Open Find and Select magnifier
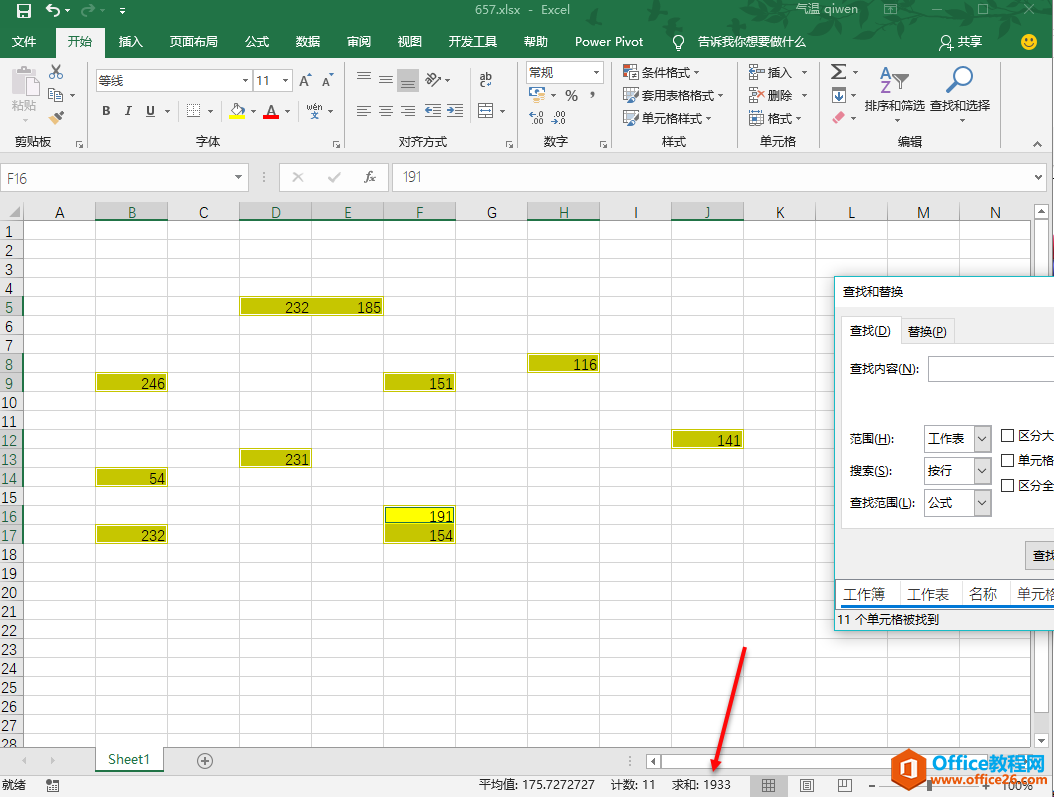This screenshot has width=1054, height=797. (960, 94)
